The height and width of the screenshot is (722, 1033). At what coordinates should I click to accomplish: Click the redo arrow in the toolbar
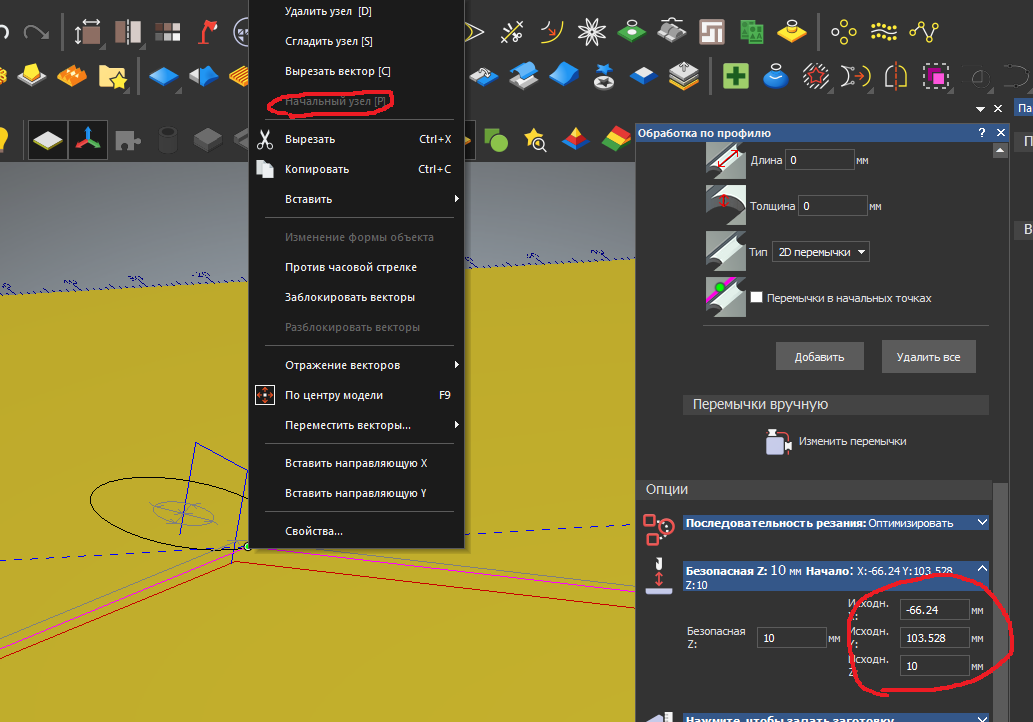coord(36,32)
